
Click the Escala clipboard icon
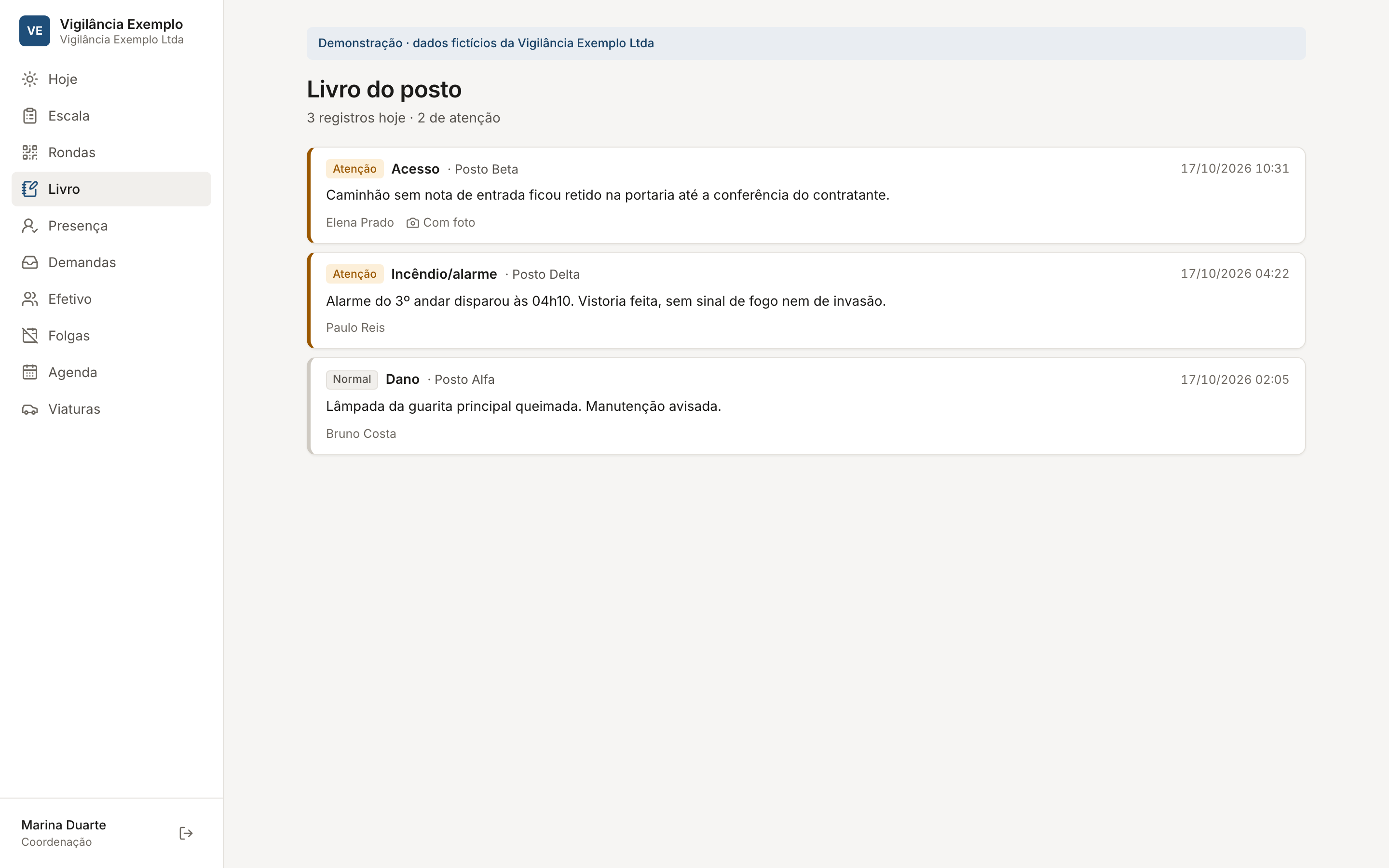tap(30, 116)
